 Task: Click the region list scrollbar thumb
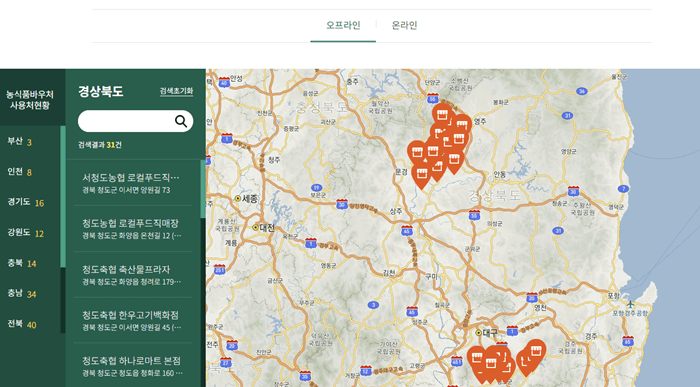click(63, 196)
